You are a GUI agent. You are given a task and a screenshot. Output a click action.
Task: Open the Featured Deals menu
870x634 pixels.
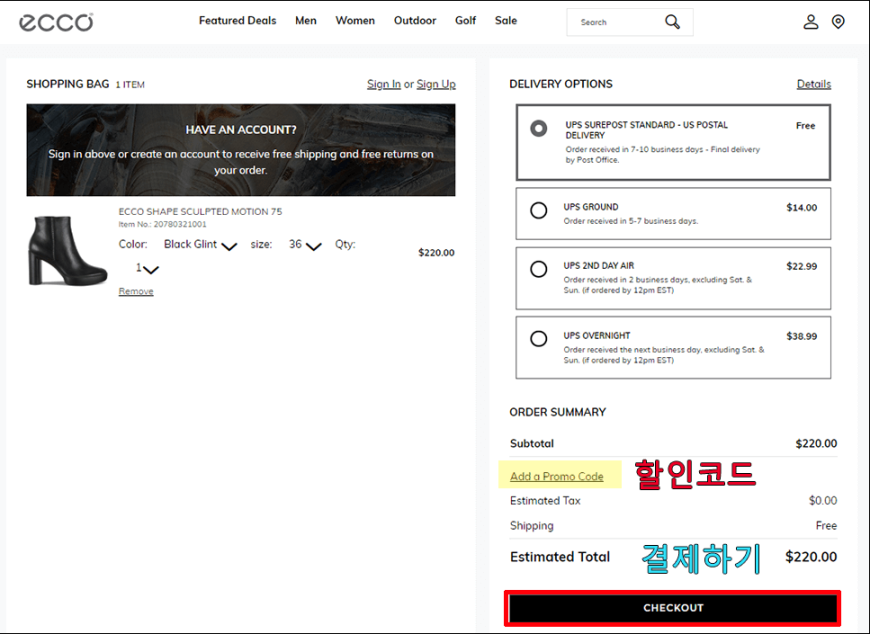237,21
